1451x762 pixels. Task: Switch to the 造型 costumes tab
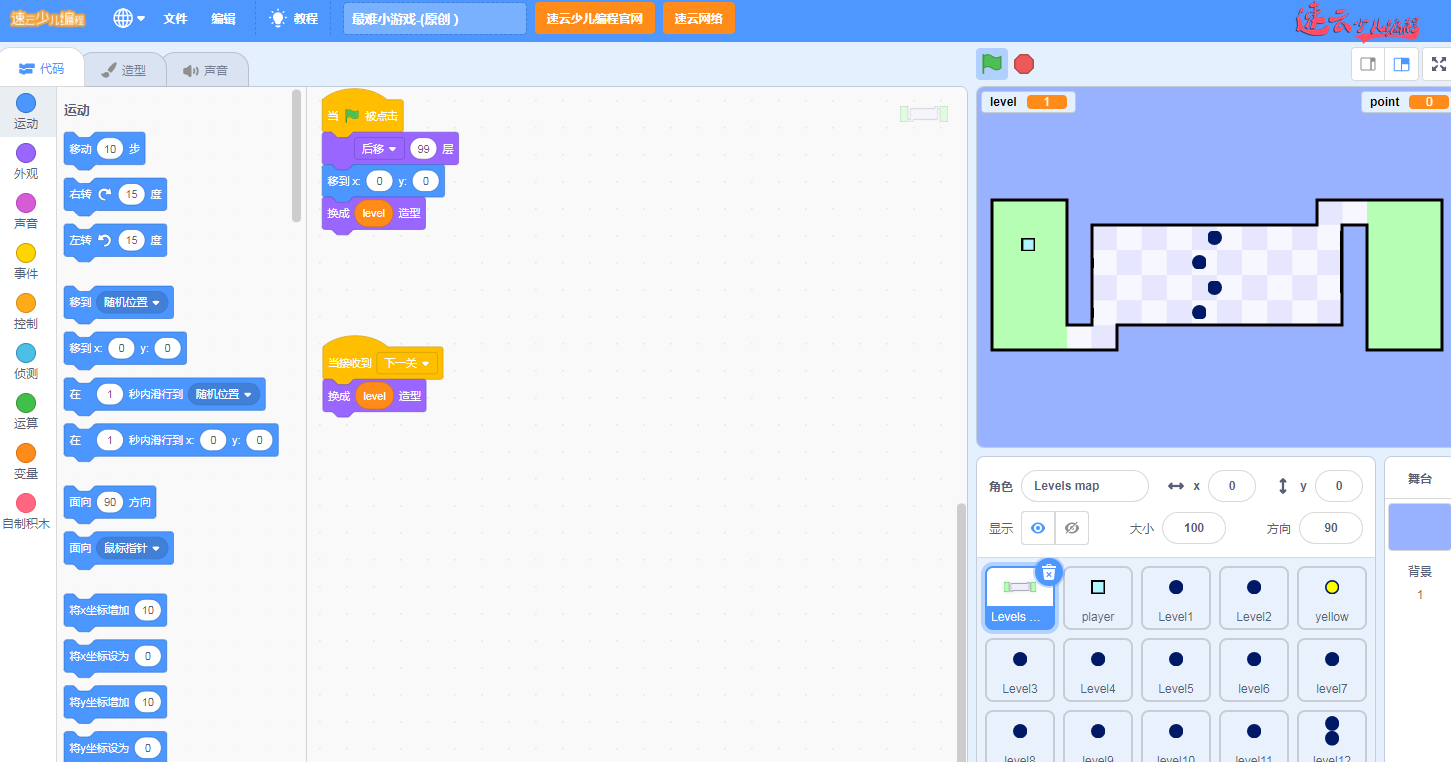(x=124, y=70)
